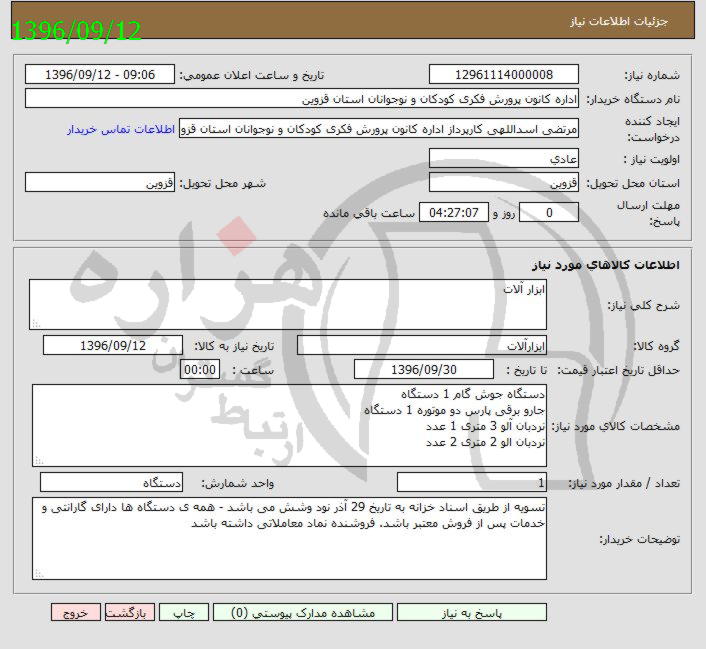This screenshot has height=649, width=706.
Task: Click the text نردبان الو 2 متری 2 عدد
Action: (x=485, y=443)
